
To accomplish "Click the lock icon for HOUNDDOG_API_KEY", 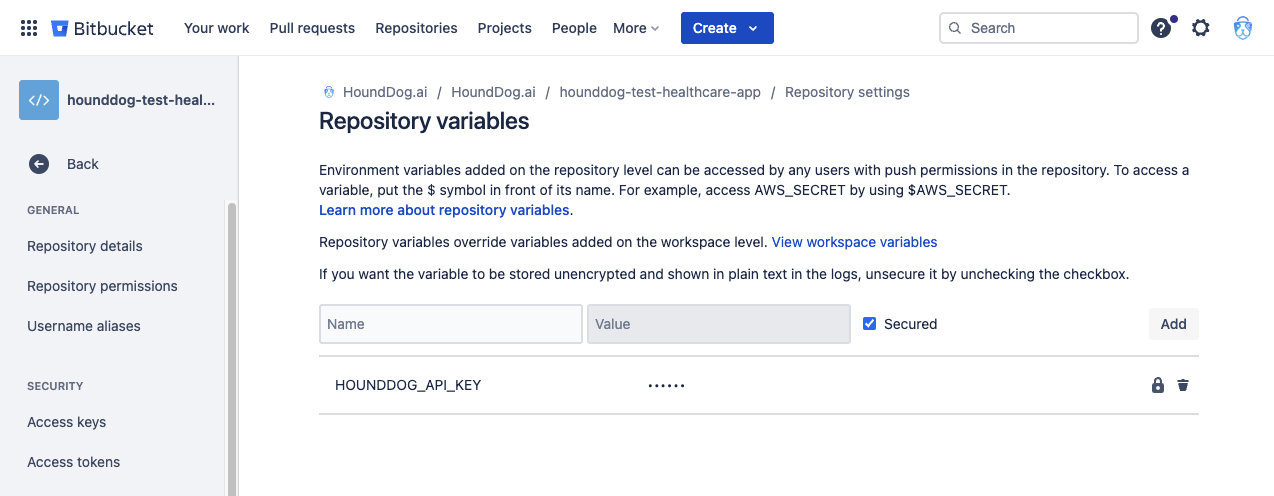I will pos(1158,385).
